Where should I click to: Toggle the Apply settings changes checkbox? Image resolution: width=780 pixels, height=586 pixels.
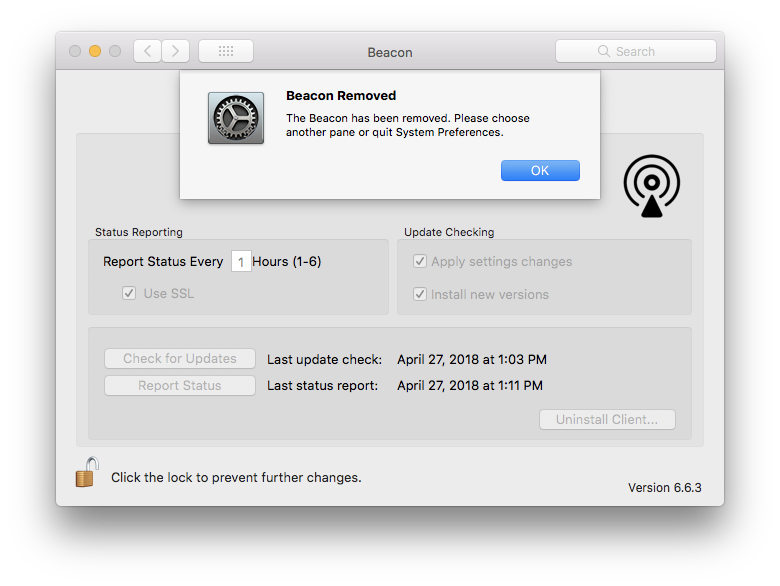pyautogui.click(x=420, y=261)
